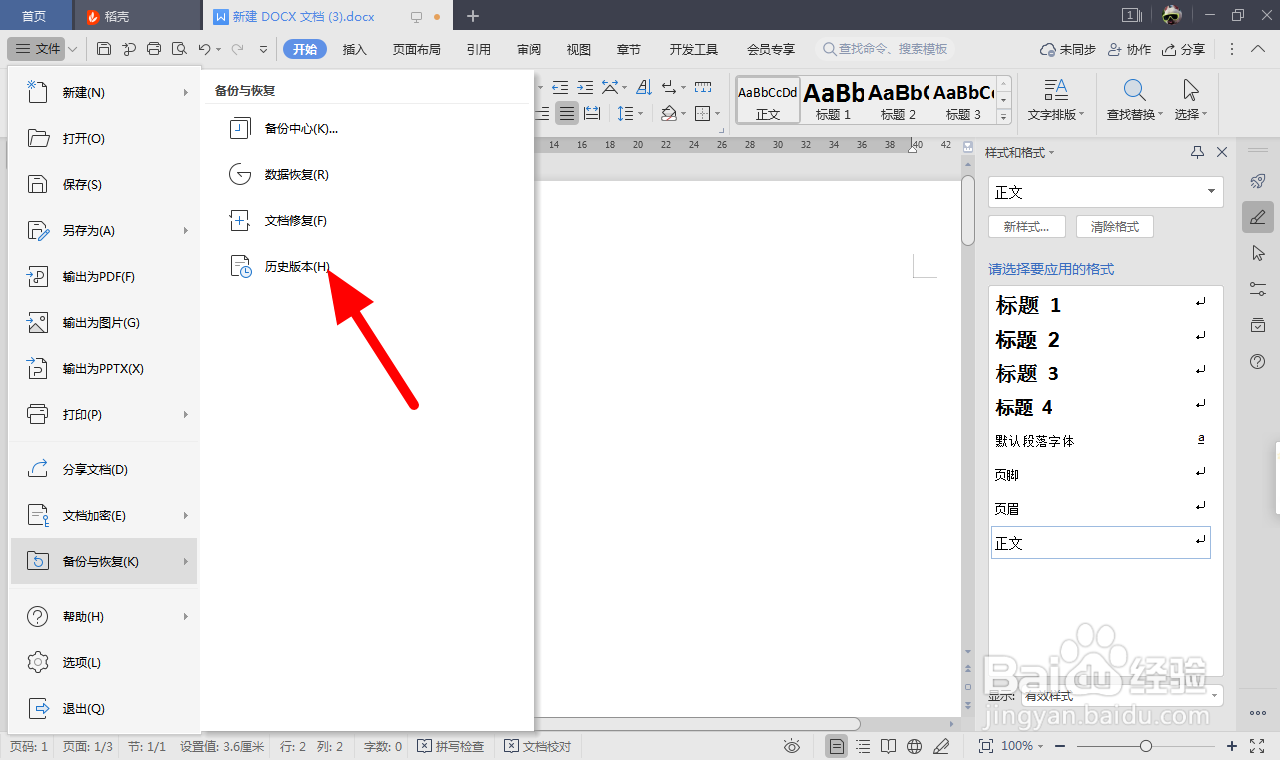Open Options (选项) in file menu

pyautogui.click(x=104, y=663)
